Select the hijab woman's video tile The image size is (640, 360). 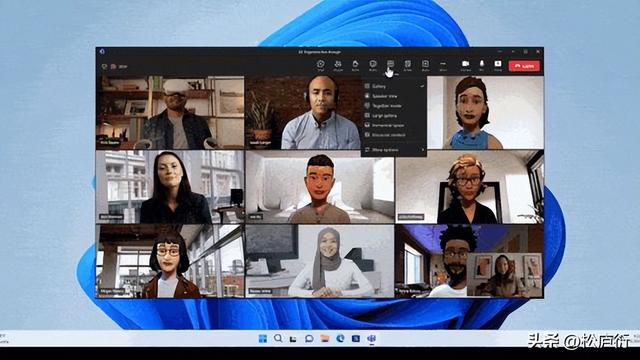[320, 261]
